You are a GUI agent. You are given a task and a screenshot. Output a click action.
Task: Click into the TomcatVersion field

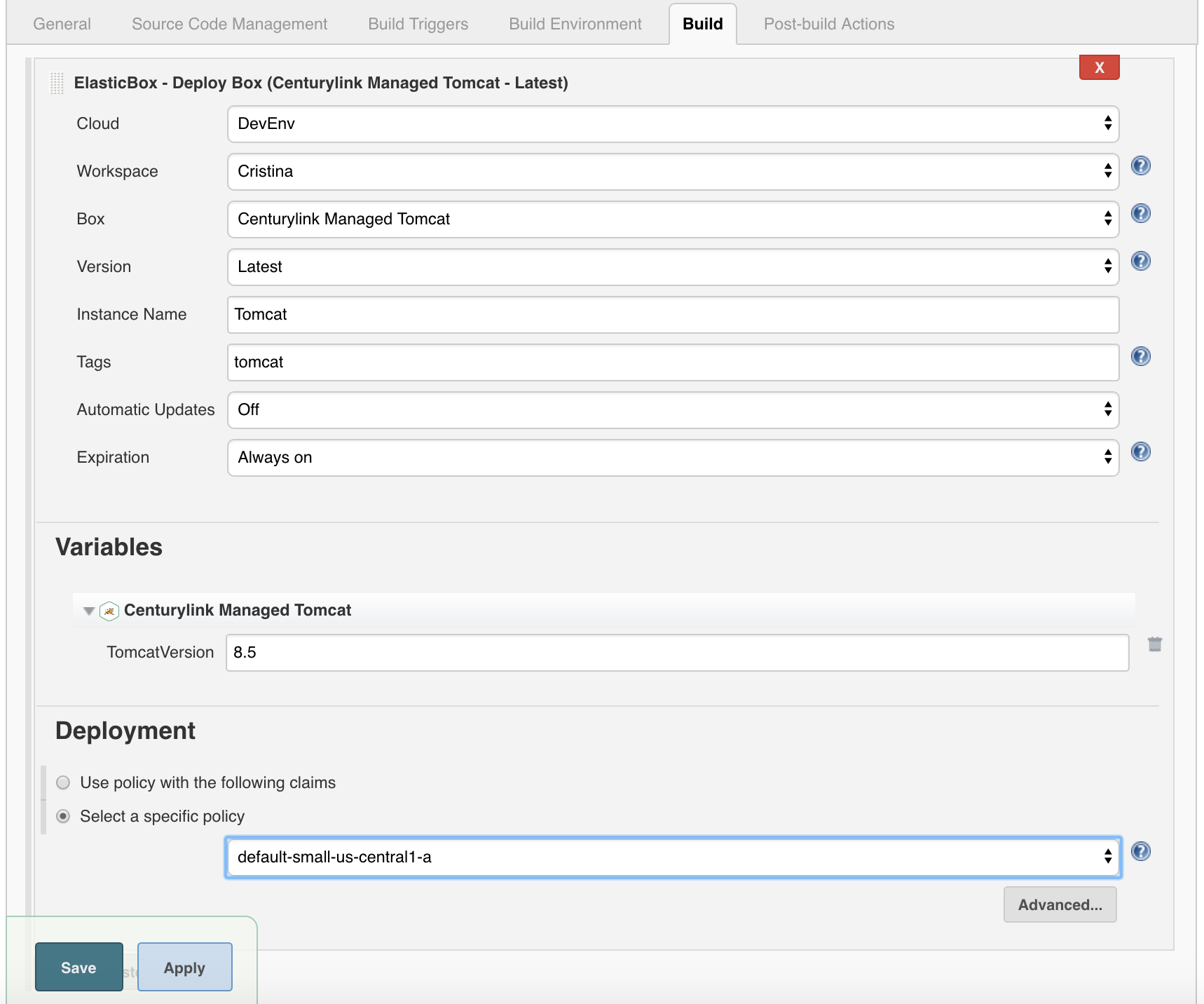pyautogui.click(x=677, y=653)
